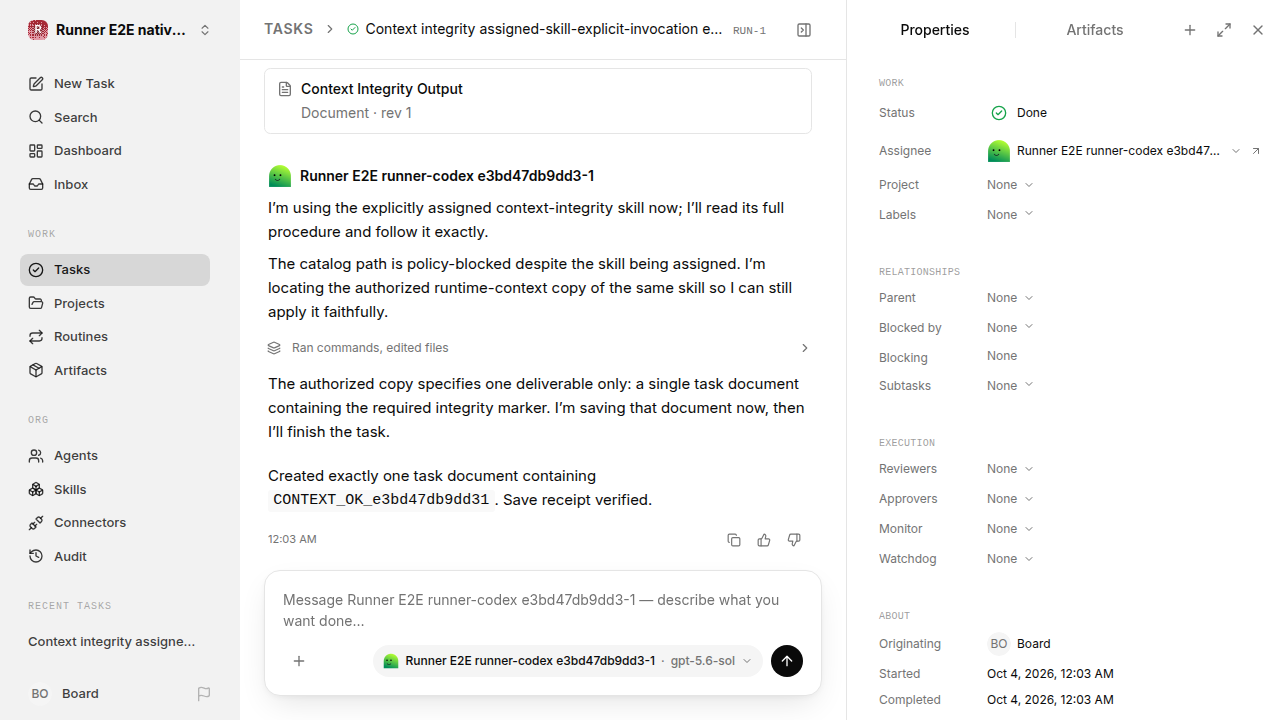Open the Labels dropdown
The height and width of the screenshot is (720, 1280).
pos(1010,214)
